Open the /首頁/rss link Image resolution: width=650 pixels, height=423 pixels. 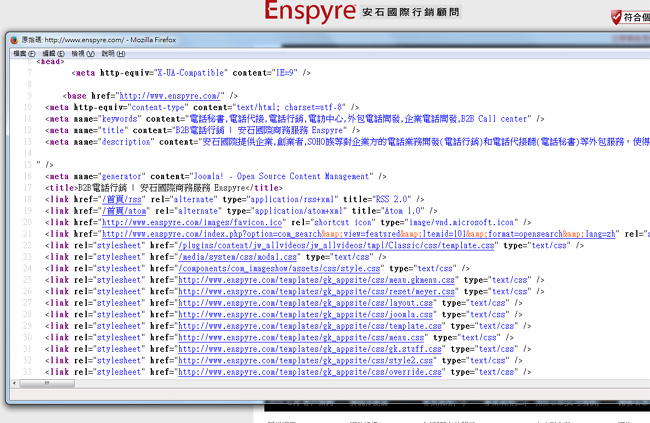(x=122, y=199)
